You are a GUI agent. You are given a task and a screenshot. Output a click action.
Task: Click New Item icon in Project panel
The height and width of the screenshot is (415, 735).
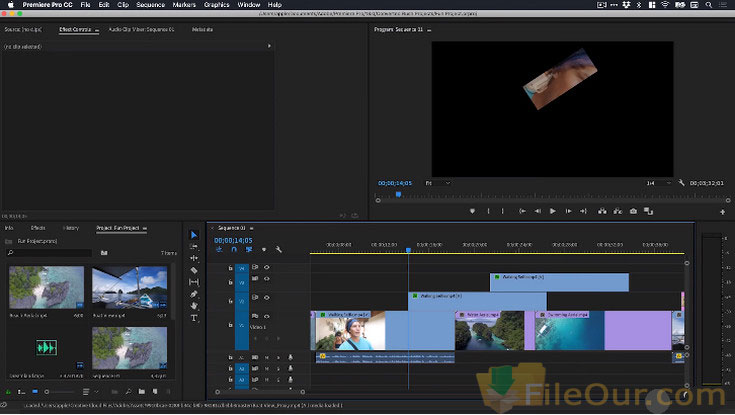(x=155, y=391)
